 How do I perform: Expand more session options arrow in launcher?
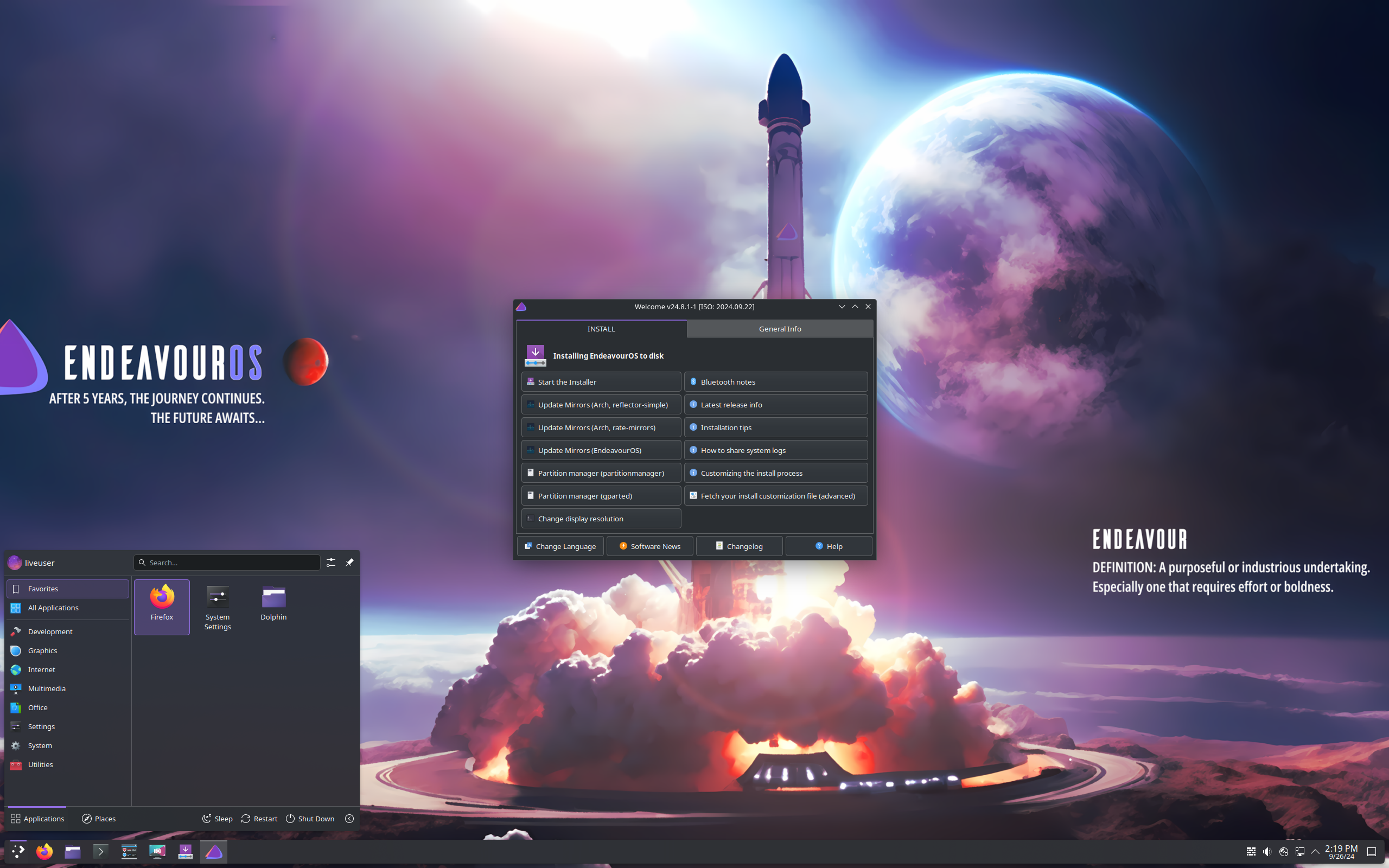pyautogui.click(x=349, y=819)
